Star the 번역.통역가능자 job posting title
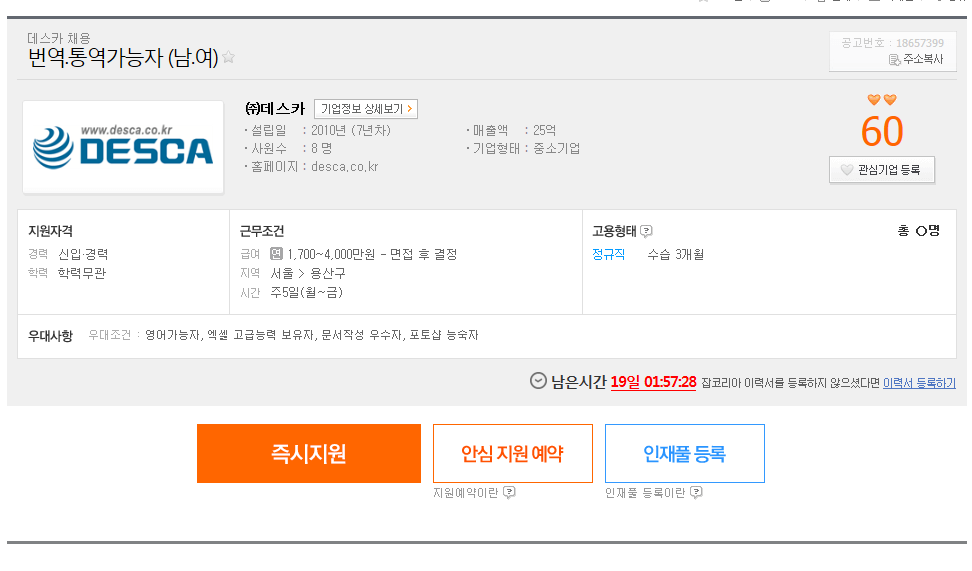 pyautogui.click(x=228, y=57)
